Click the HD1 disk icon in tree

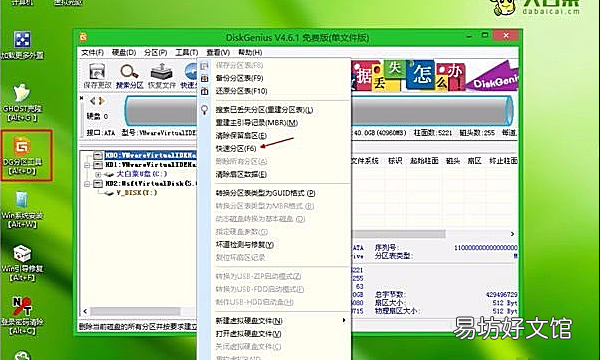(x=98, y=165)
